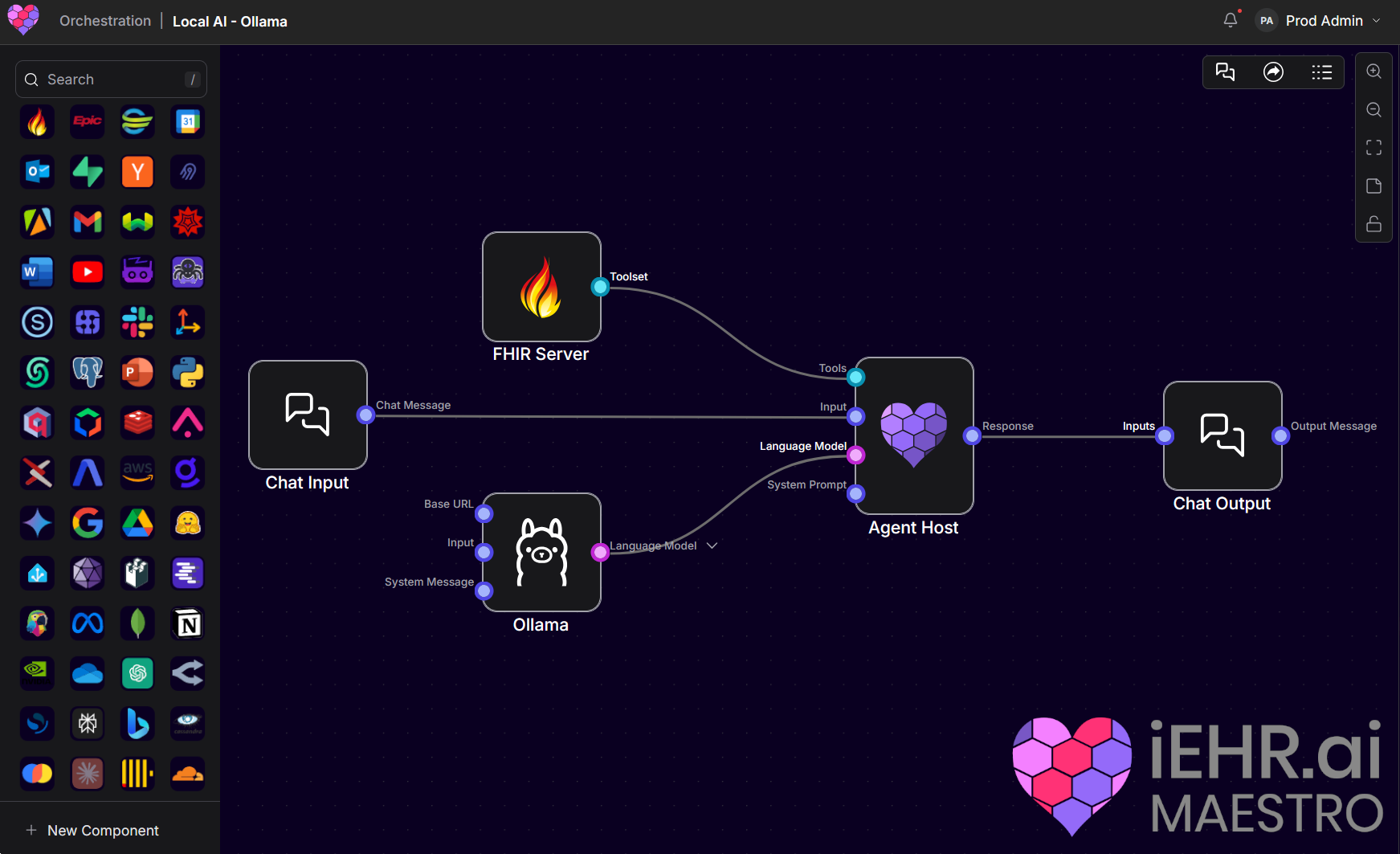Select the Microsoft Word component

(38, 272)
